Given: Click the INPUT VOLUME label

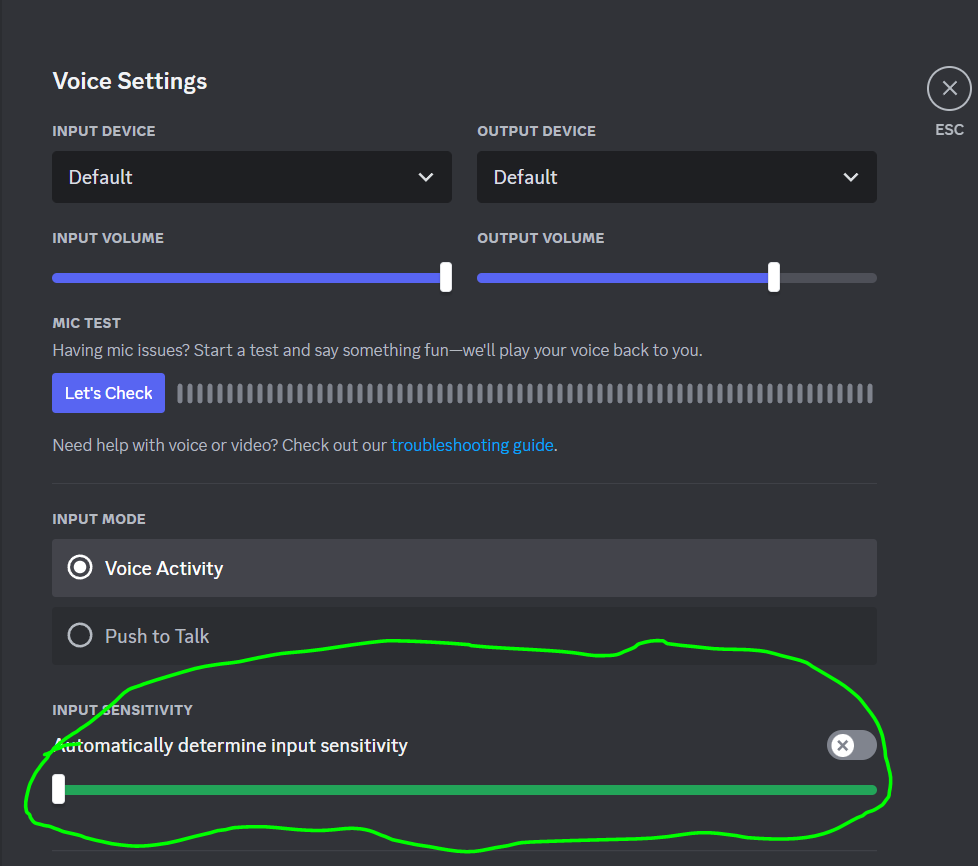Looking at the screenshot, I should [x=108, y=238].
